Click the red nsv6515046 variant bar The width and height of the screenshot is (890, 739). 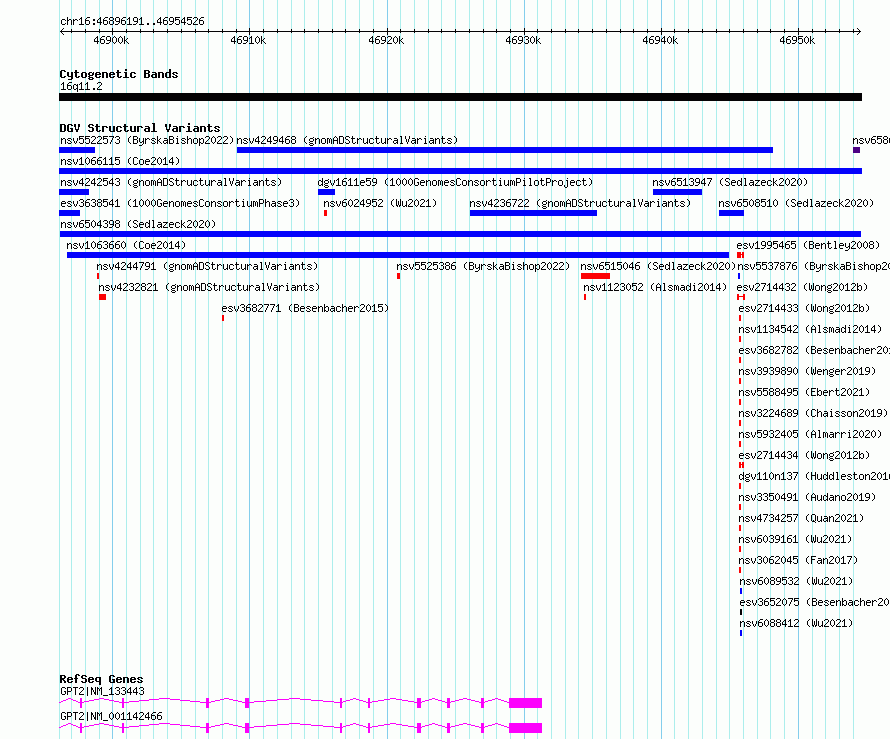595,276
